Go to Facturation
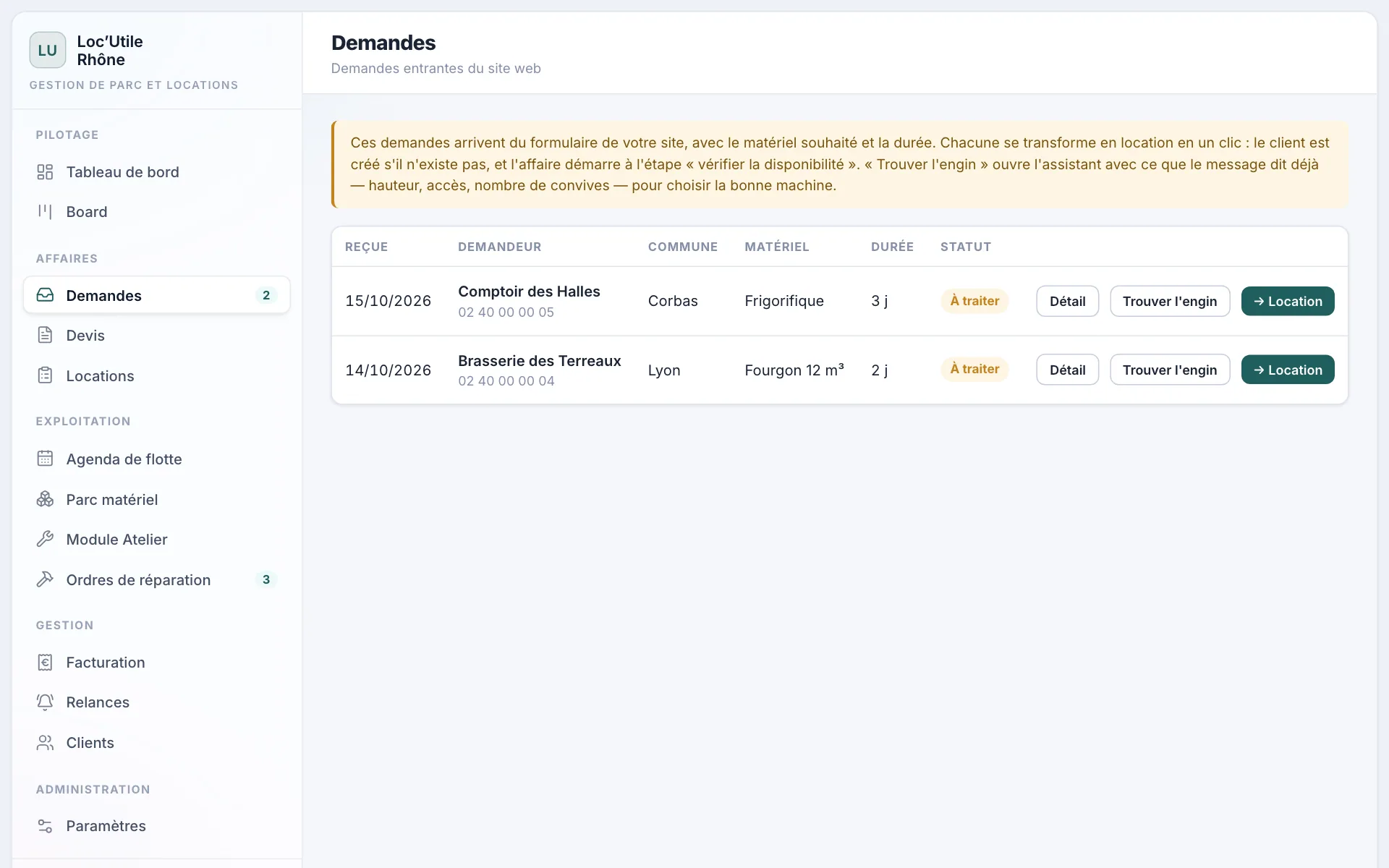This screenshot has width=1389, height=868. coord(157,663)
